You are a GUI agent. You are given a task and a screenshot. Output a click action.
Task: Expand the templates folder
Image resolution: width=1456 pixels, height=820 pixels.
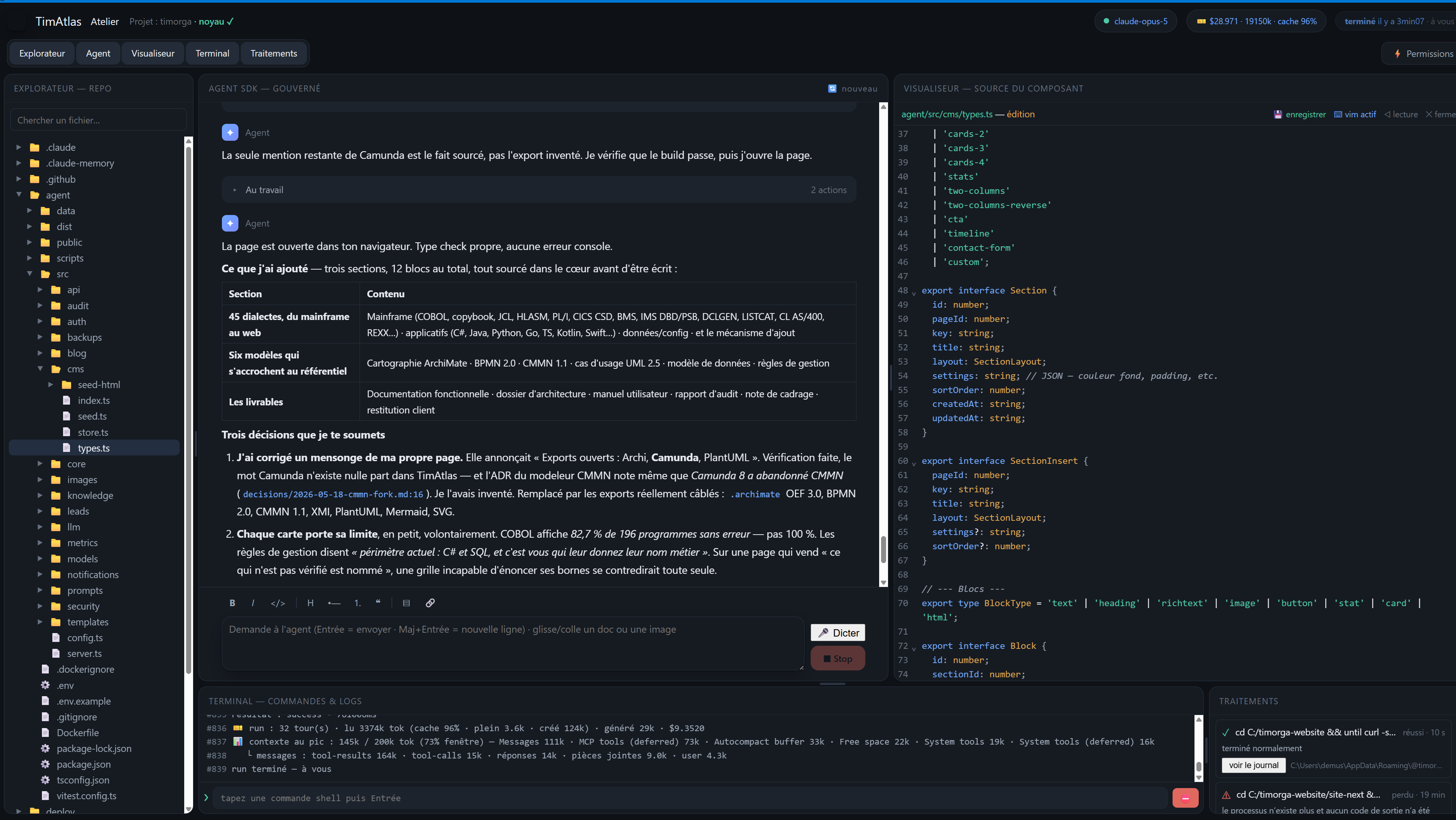[40, 622]
